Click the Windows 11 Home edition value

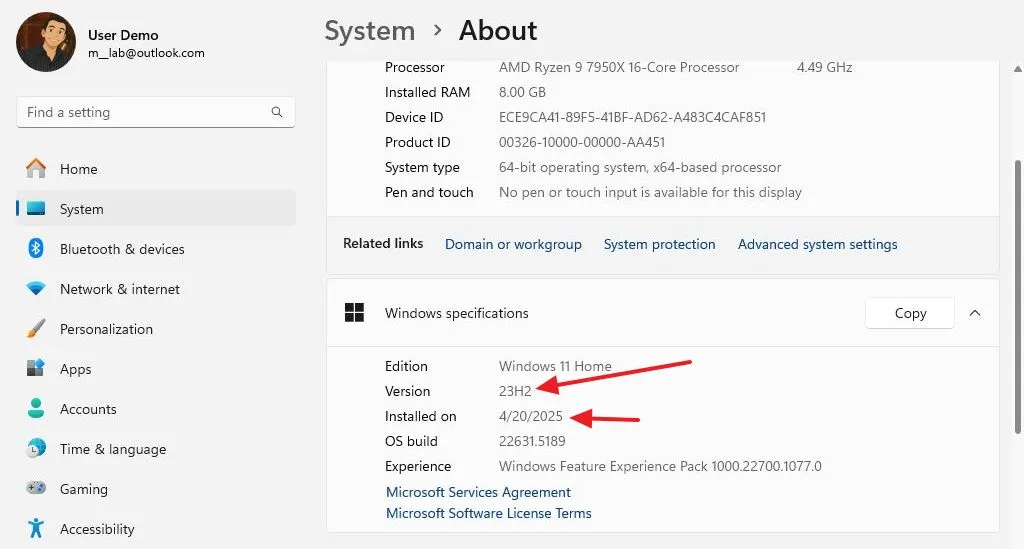point(555,366)
